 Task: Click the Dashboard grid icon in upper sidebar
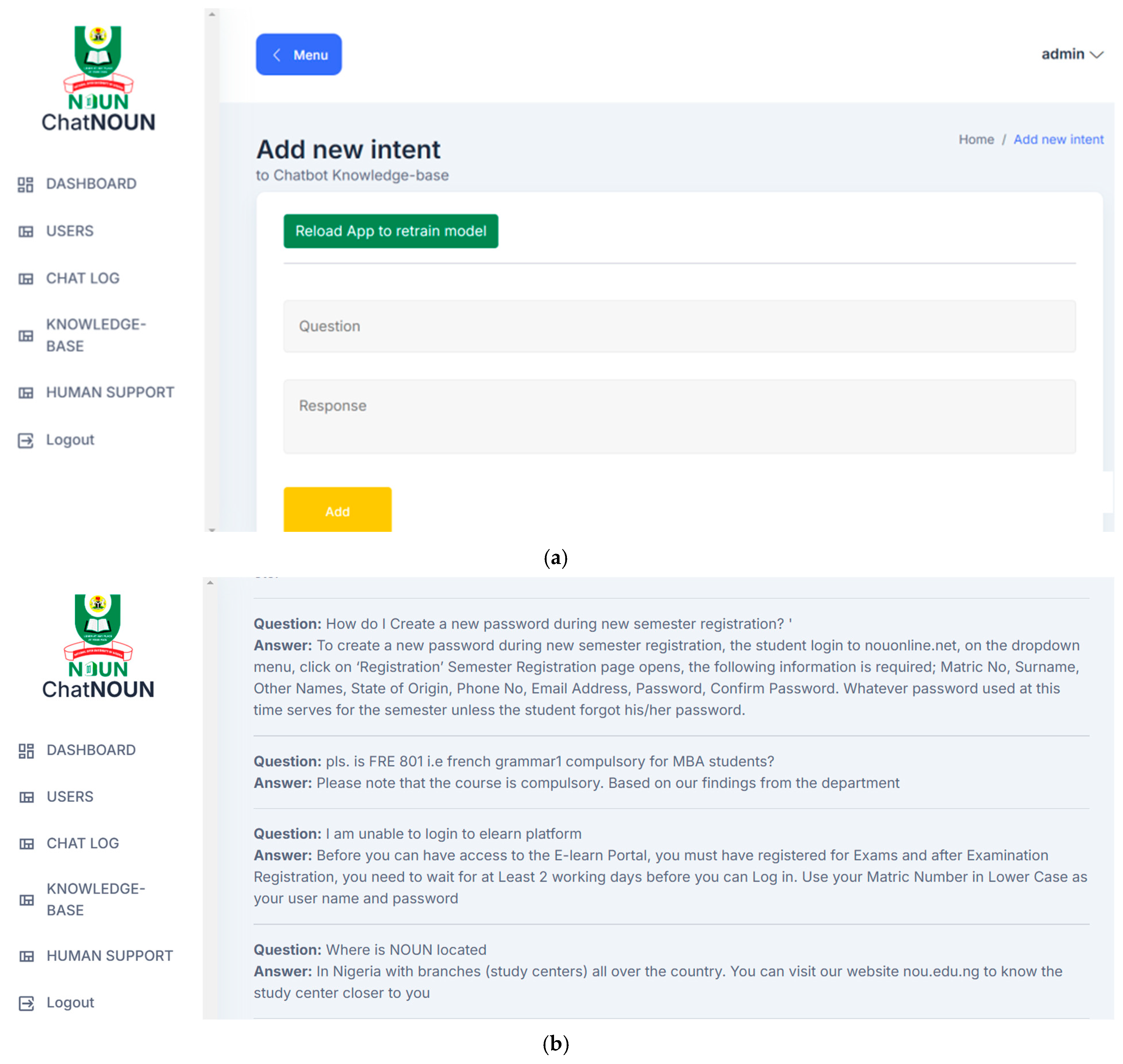coord(26,184)
